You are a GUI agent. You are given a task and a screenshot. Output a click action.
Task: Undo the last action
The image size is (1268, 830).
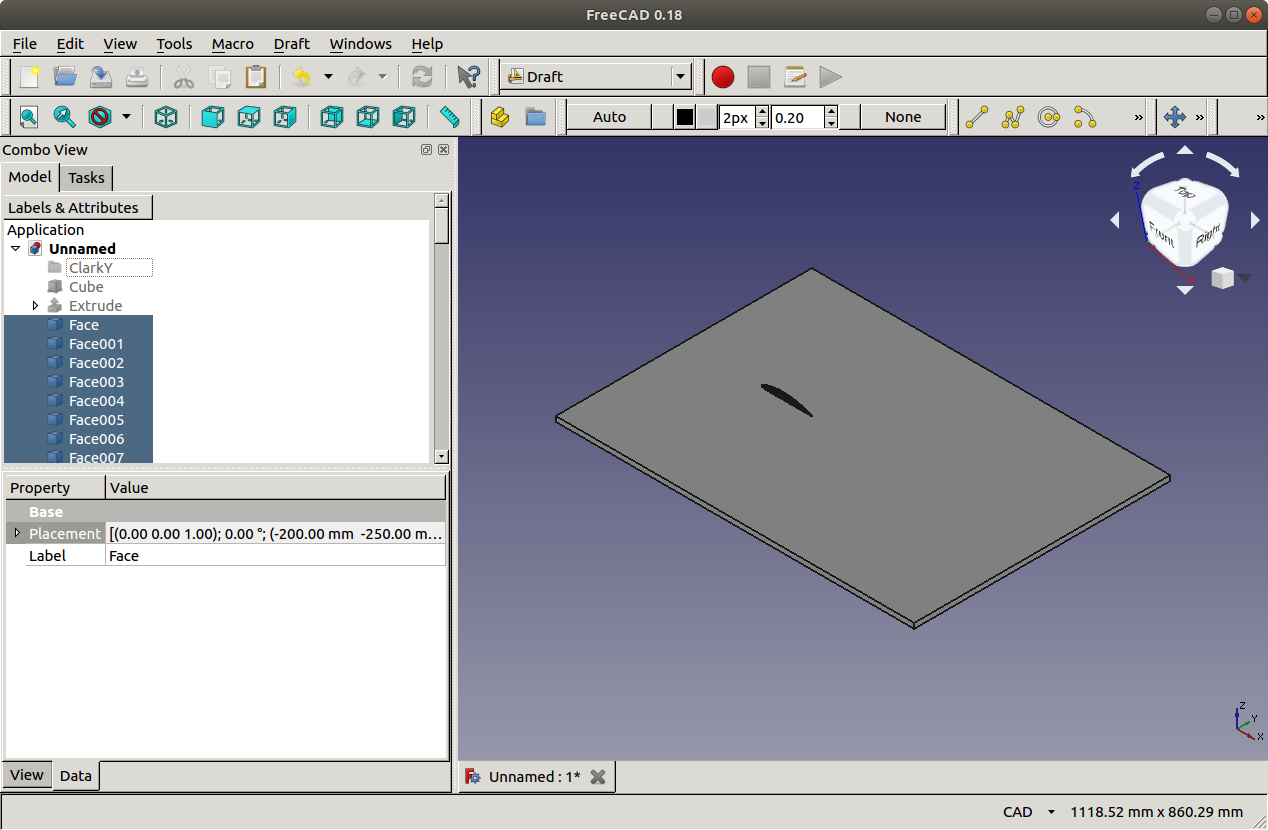(301, 77)
